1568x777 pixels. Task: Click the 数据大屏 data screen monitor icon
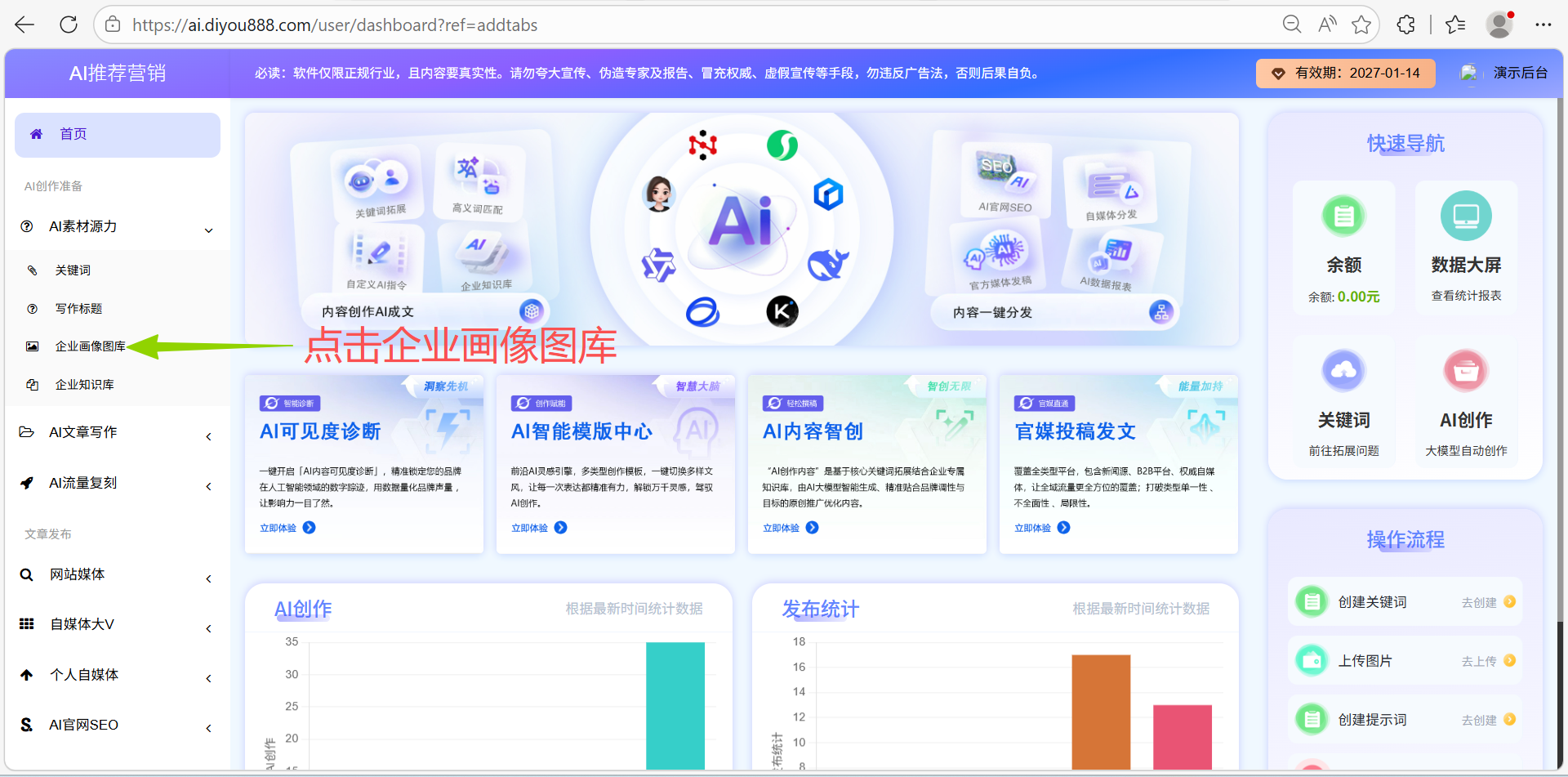pyautogui.click(x=1465, y=215)
